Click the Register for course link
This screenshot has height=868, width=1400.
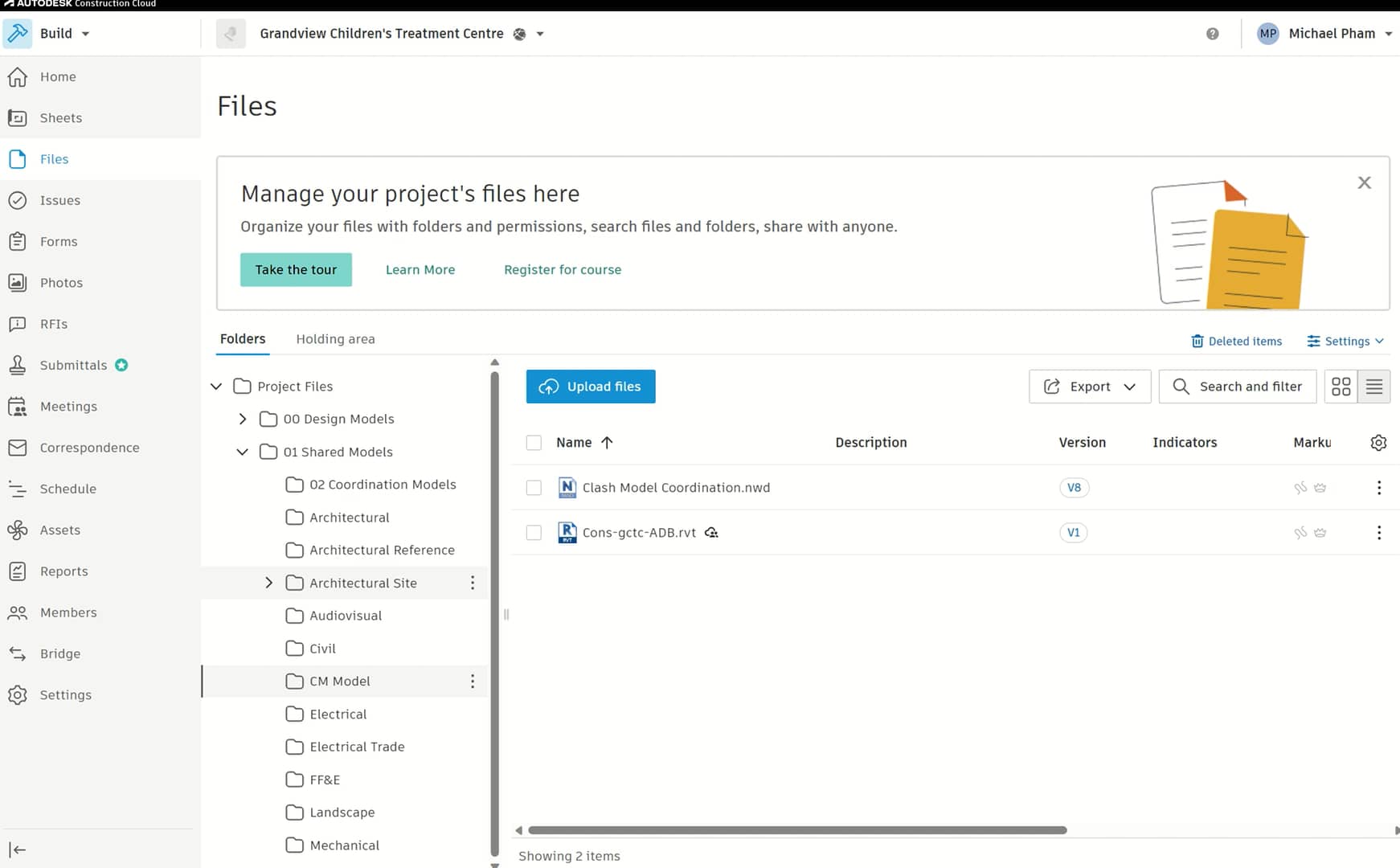click(562, 269)
